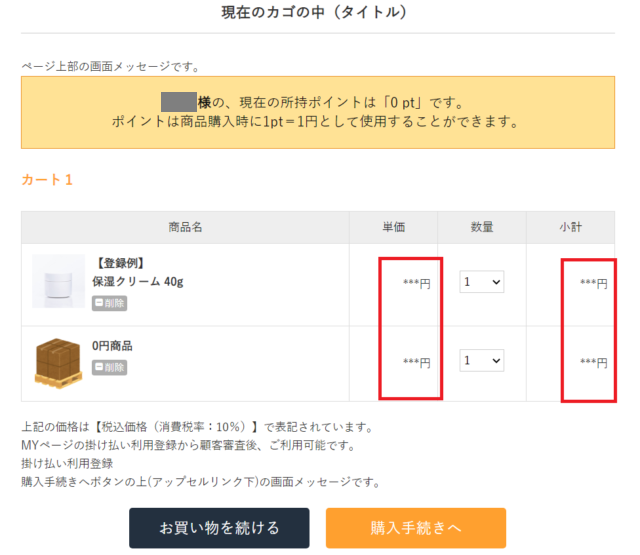Viewport: 640px width, 555px height.
Task: Click the subtotal of 0円商品
Action: (x=593, y=362)
